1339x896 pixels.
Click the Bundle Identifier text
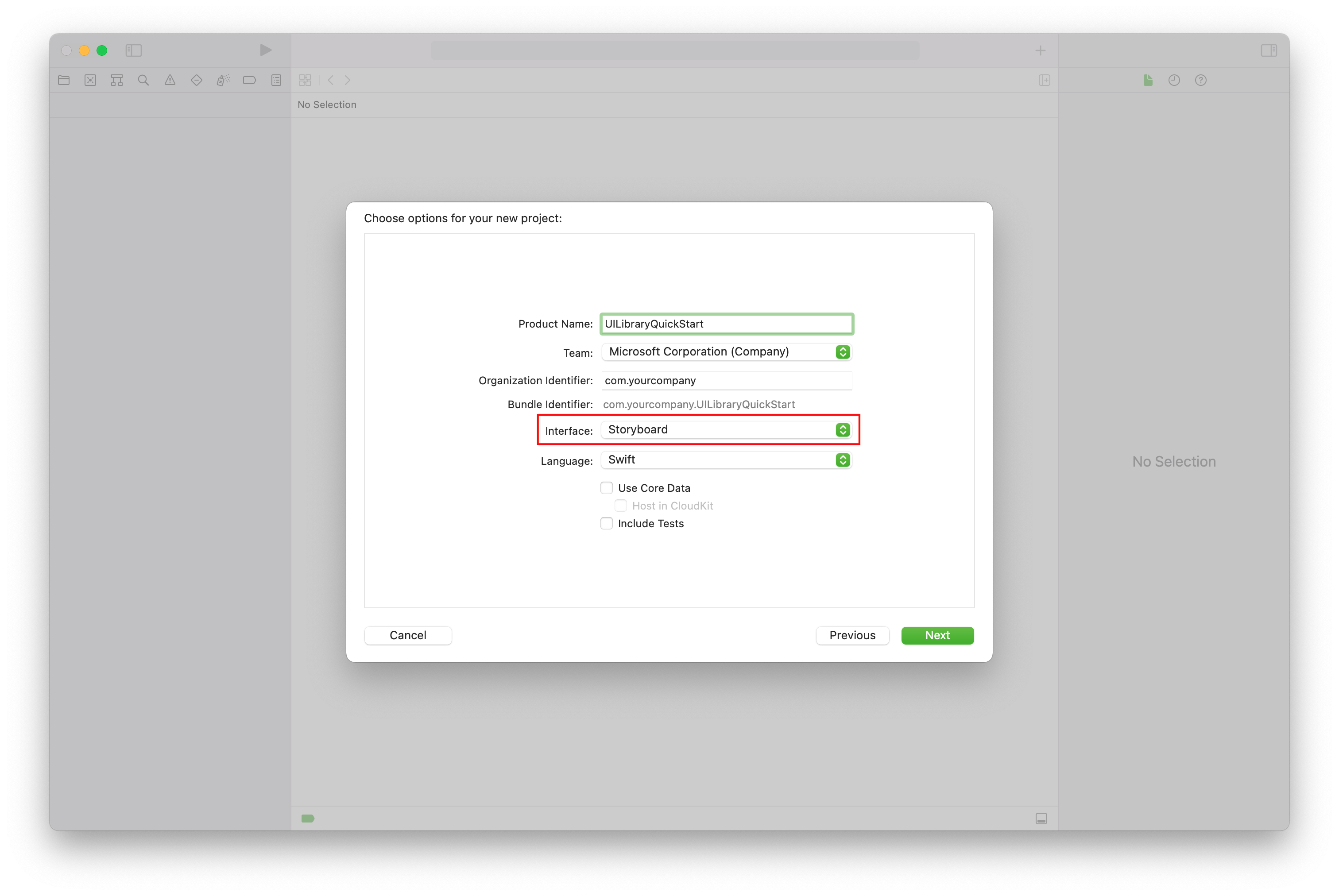tap(700, 404)
